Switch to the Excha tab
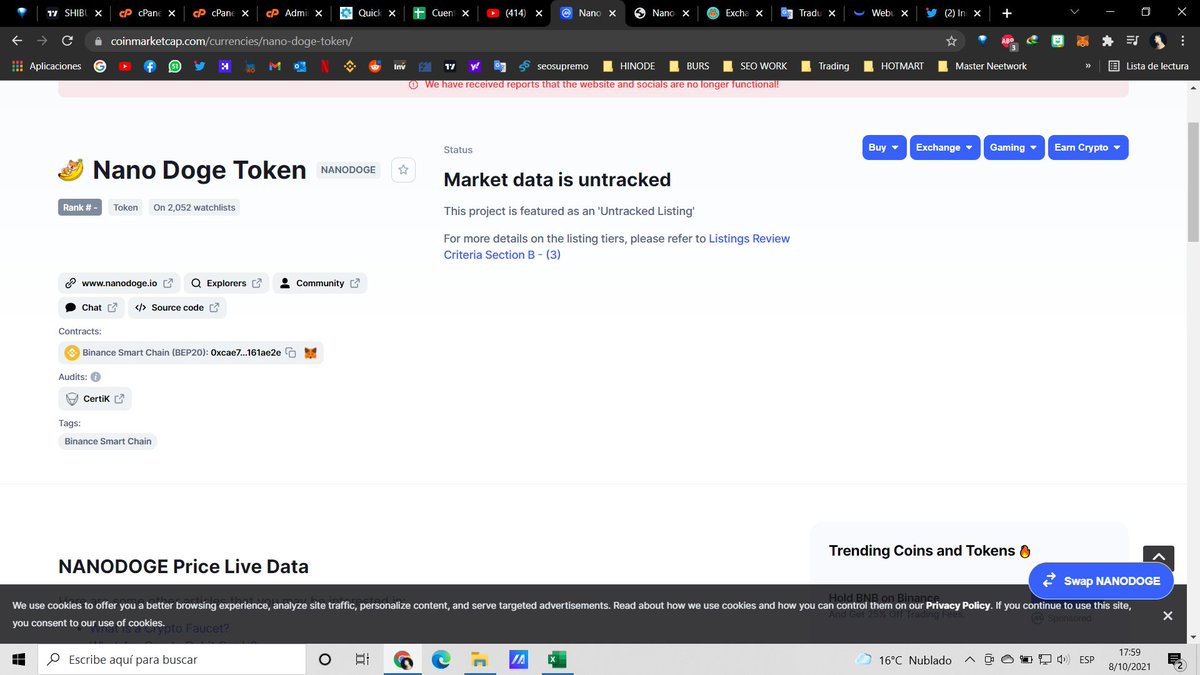The image size is (1200, 675). pos(733,14)
